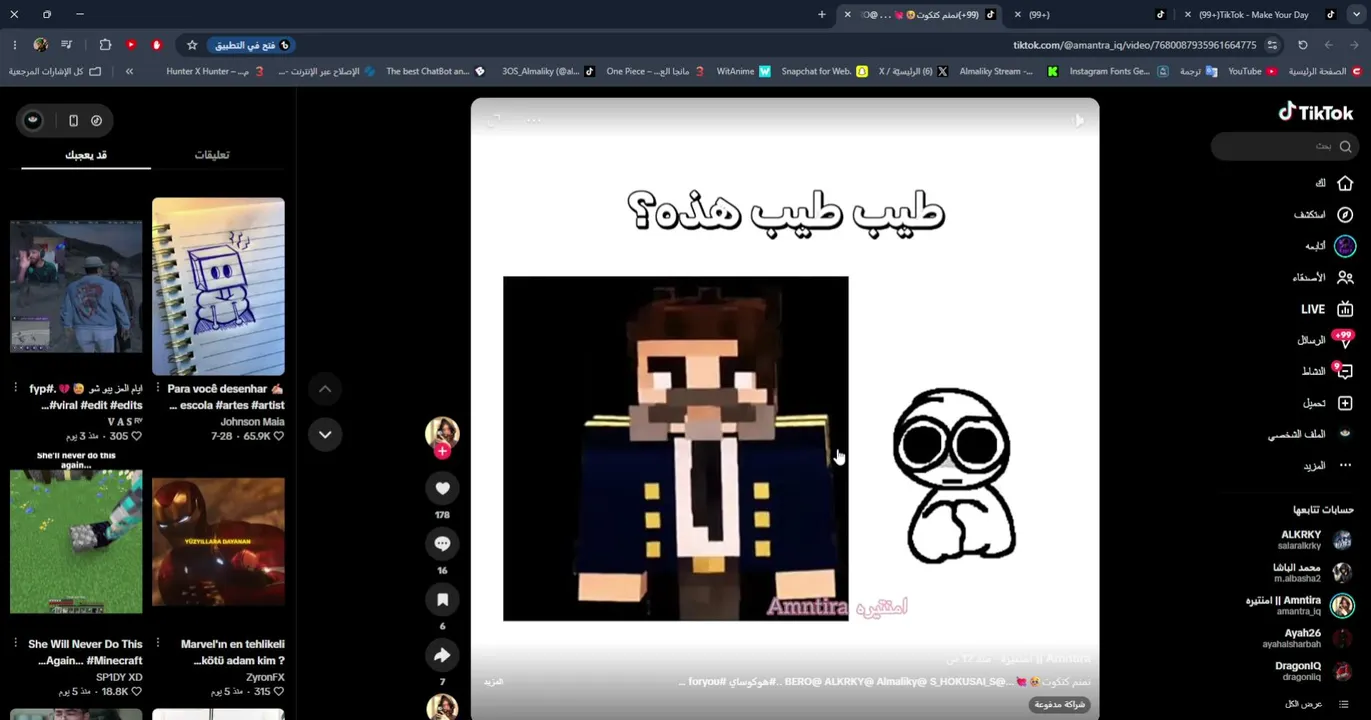Open the She Will Never Do This Again thumbnail
Screen dimensions: 1371x720
pos(76,541)
